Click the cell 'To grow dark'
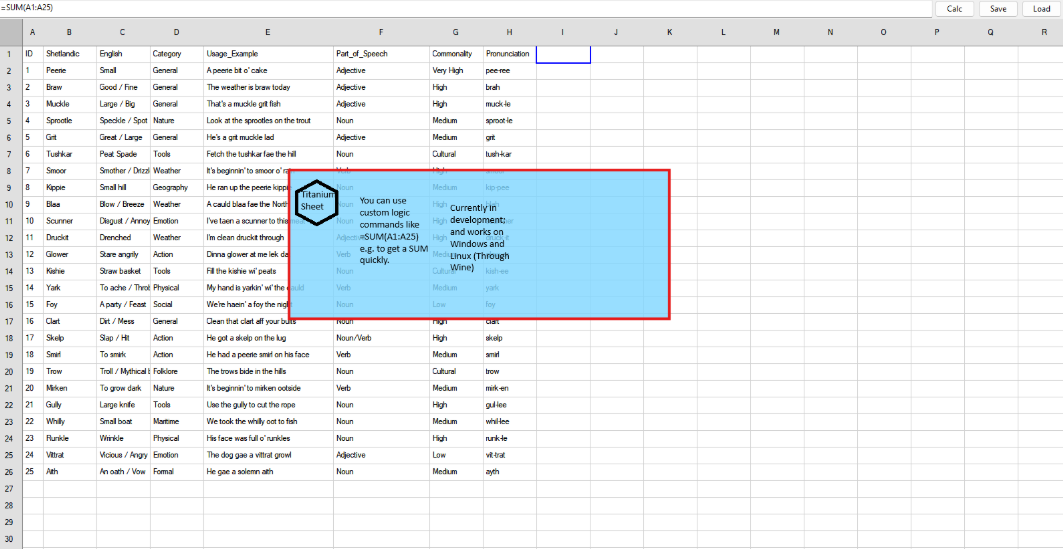This screenshot has width=1063, height=549. point(123,388)
